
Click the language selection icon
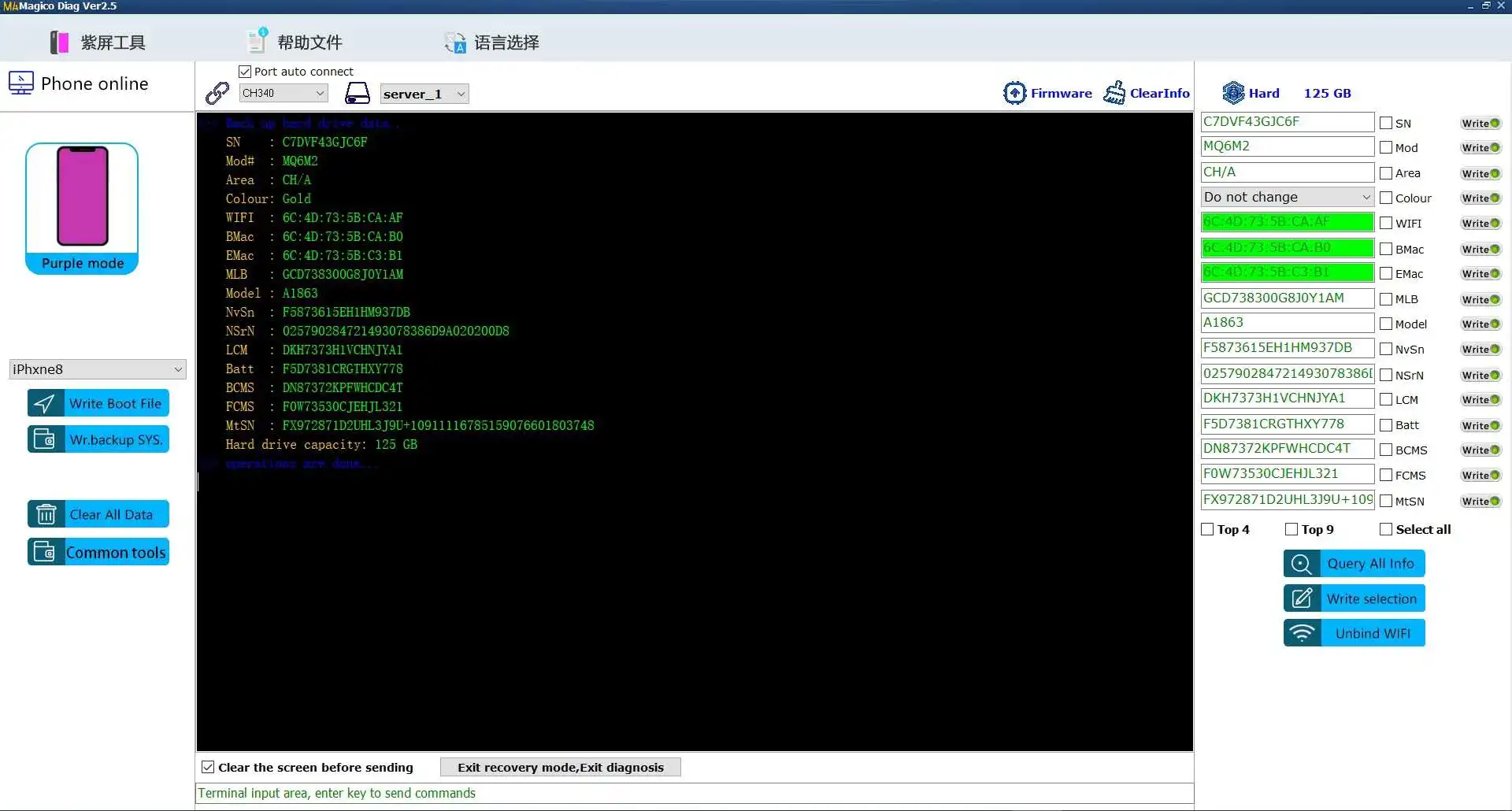pos(455,43)
